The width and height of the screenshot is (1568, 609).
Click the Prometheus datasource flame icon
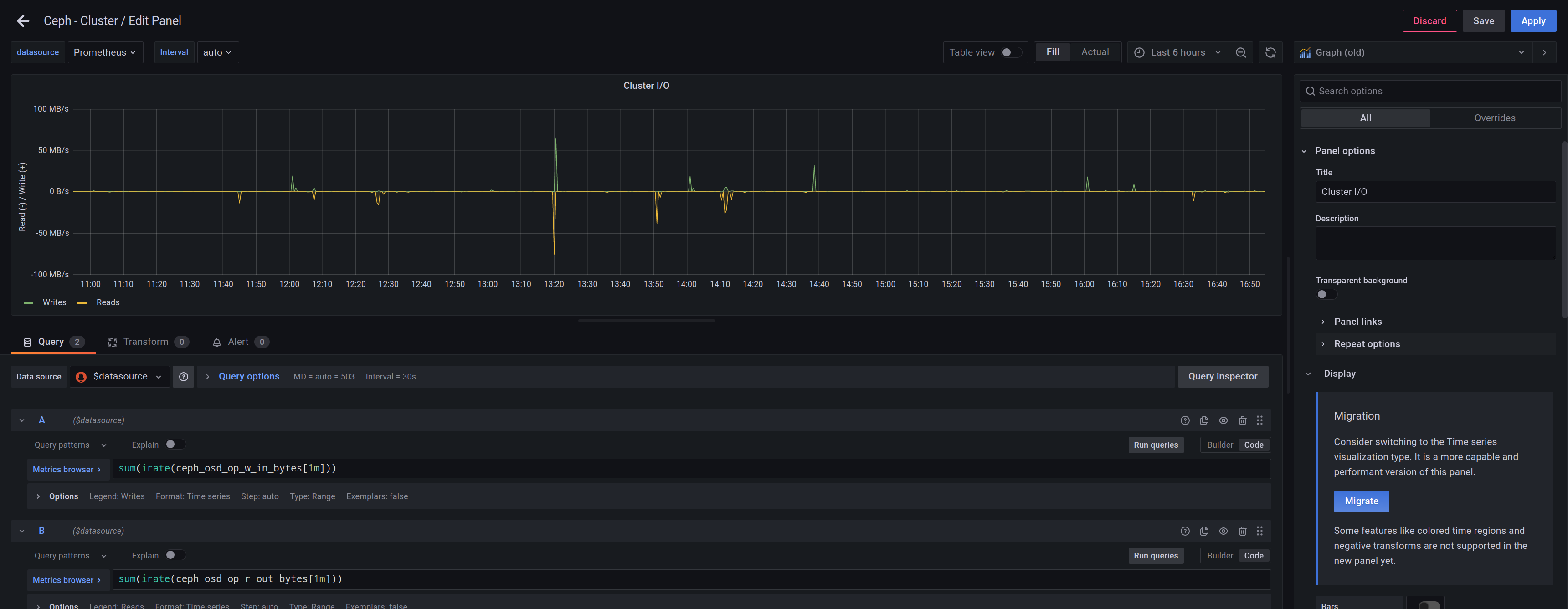[x=81, y=376]
